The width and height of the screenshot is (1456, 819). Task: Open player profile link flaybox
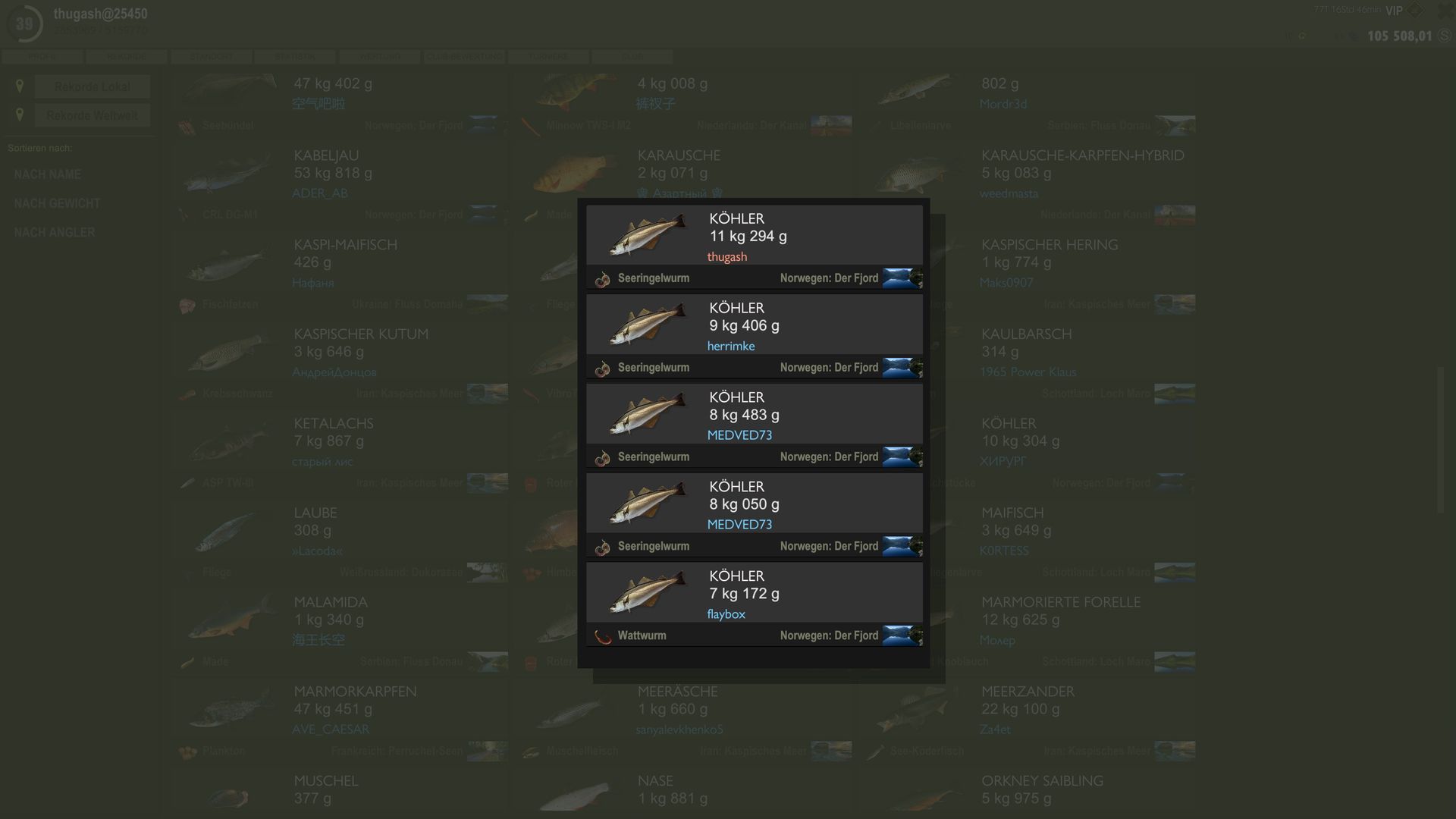726,614
